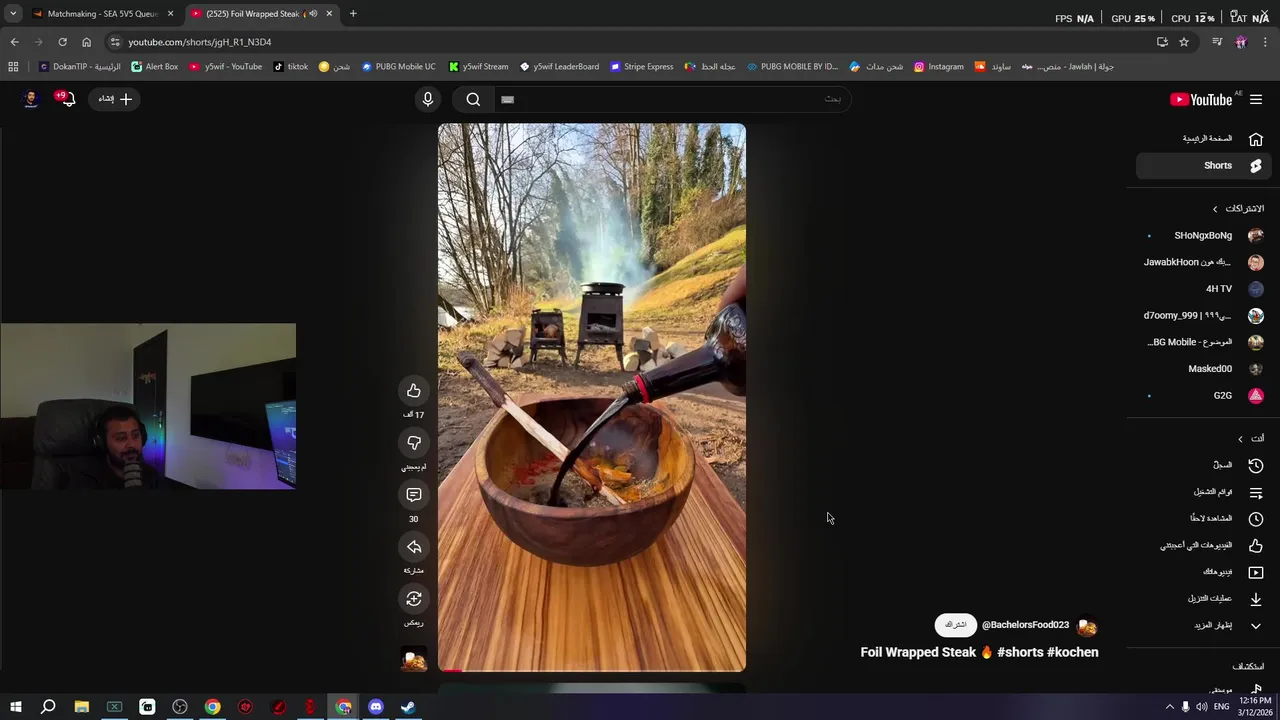
Task: Open Downloads in sidebar
Action: [x=1204, y=599]
